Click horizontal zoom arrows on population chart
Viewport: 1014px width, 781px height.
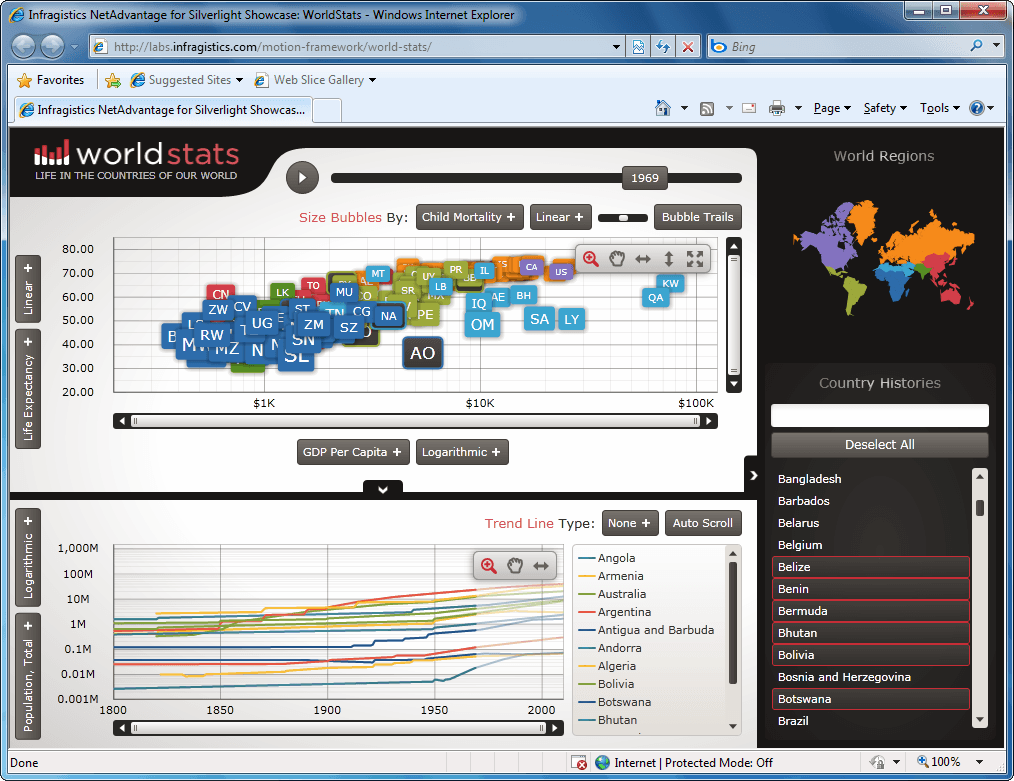click(541, 566)
